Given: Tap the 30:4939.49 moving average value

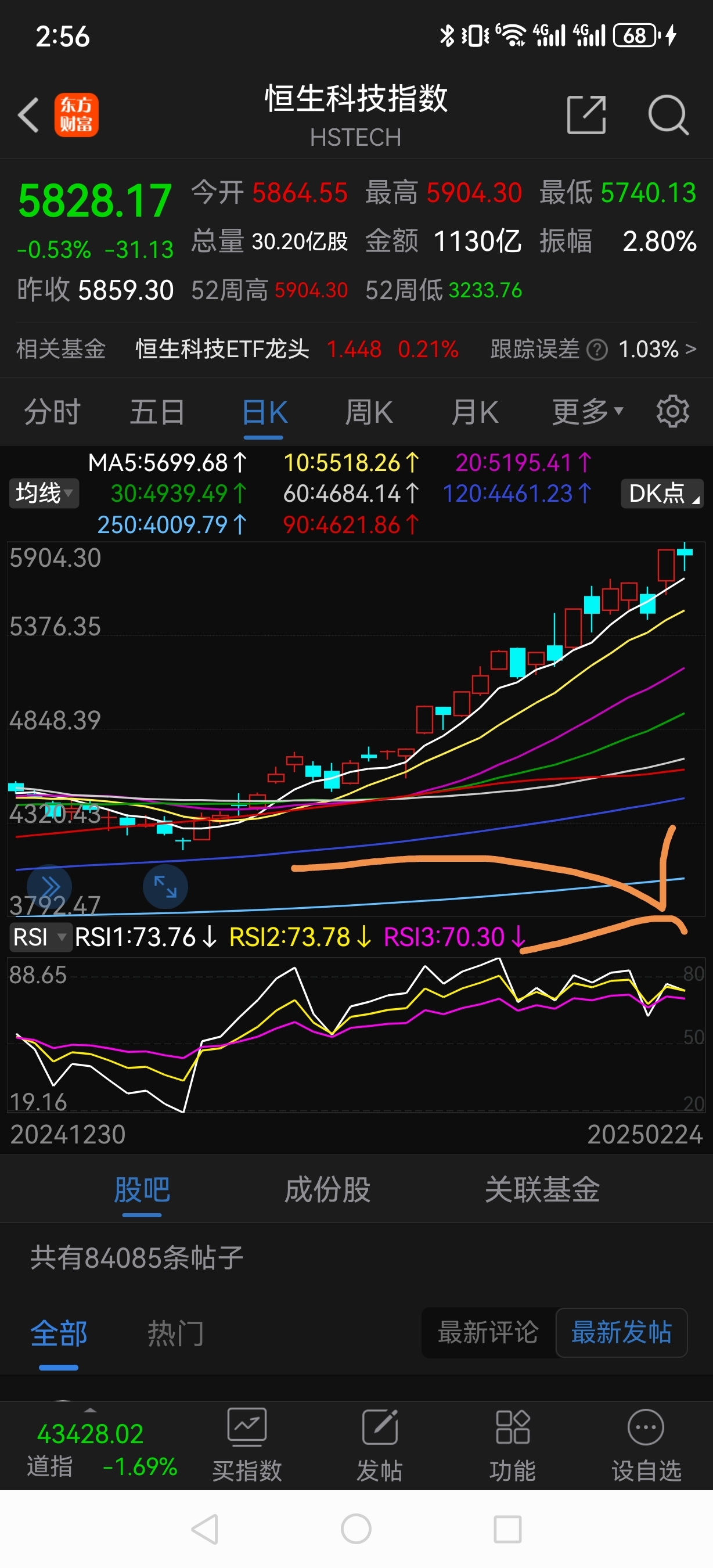Looking at the screenshot, I should (x=178, y=493).
